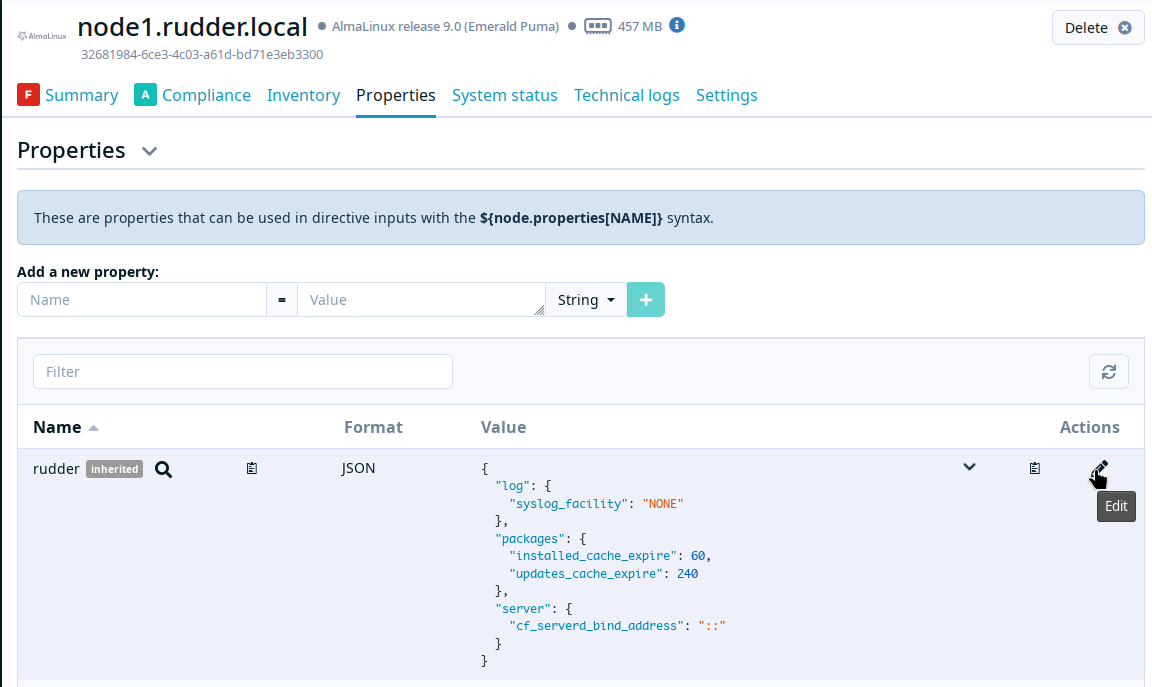Open the String format dropdown

pyautogui.click(x=585, y=300)
